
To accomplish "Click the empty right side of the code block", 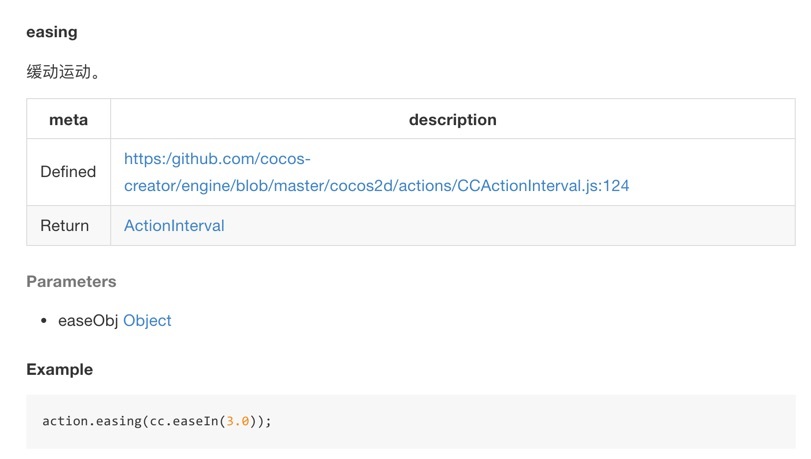I will 600,421.
